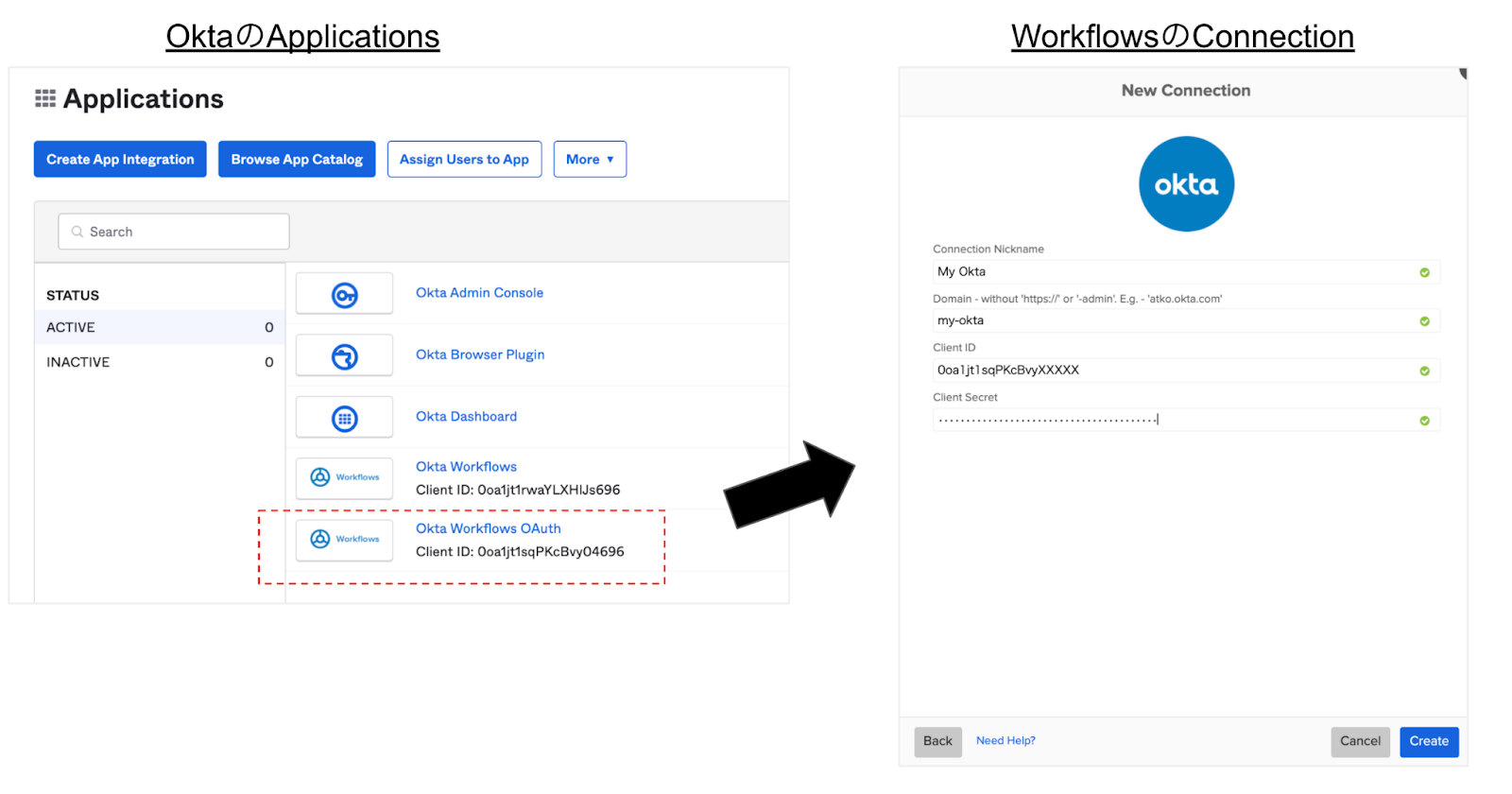Click Assign Users to App button
Viewport: 1512px width, 794px height.
point(464,160)
